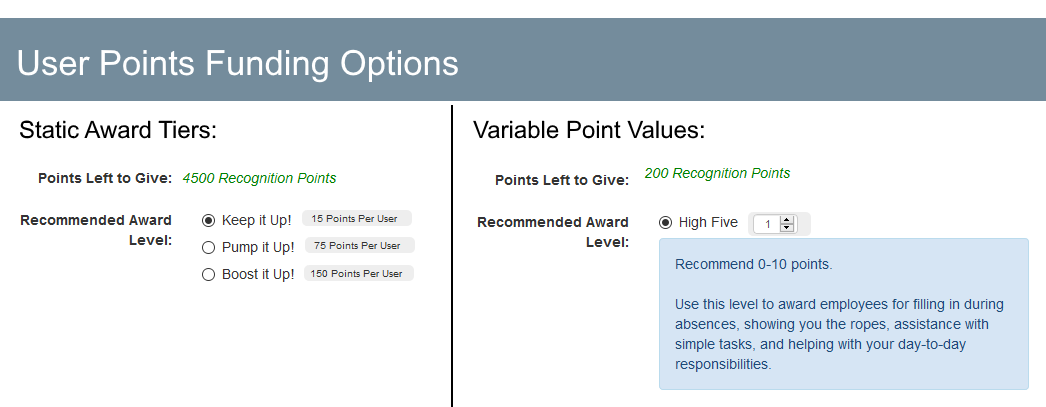Image resolution: width=1046 pixels, height=407 pixels.
Task: Decrease High Five points with down arrow
Action: click(787, 228)
